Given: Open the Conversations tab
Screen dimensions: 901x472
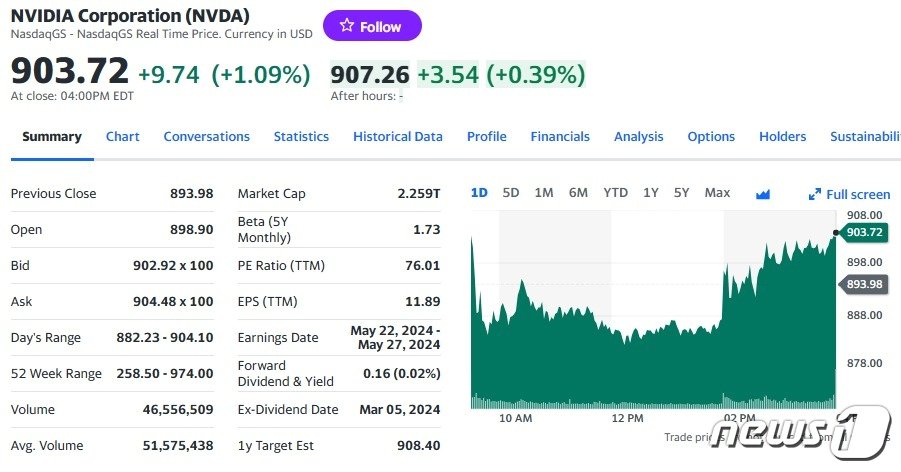Looking at the screenshot, I should (206, 137).
